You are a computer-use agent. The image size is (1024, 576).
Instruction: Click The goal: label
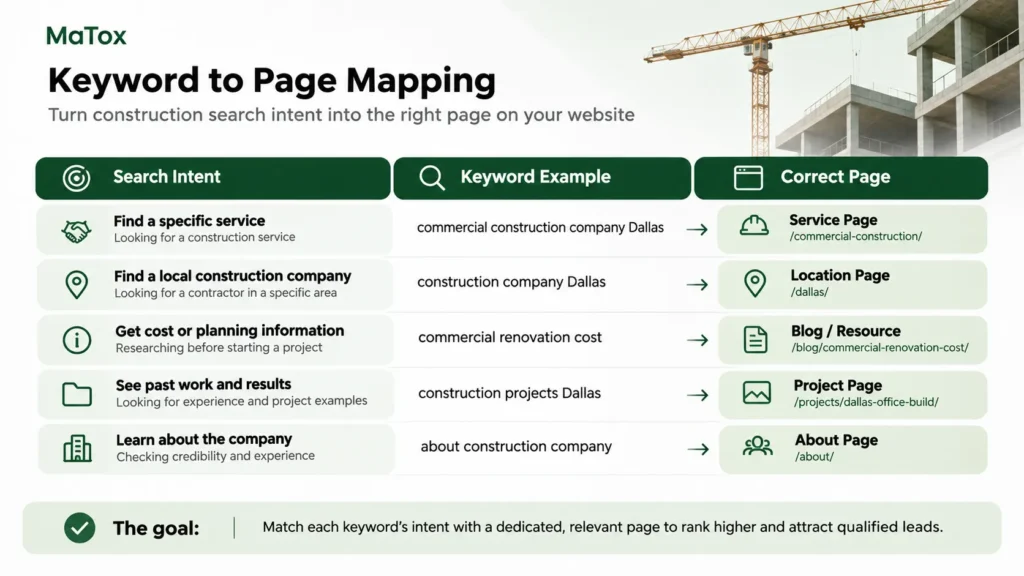click(x=156, y=528)
